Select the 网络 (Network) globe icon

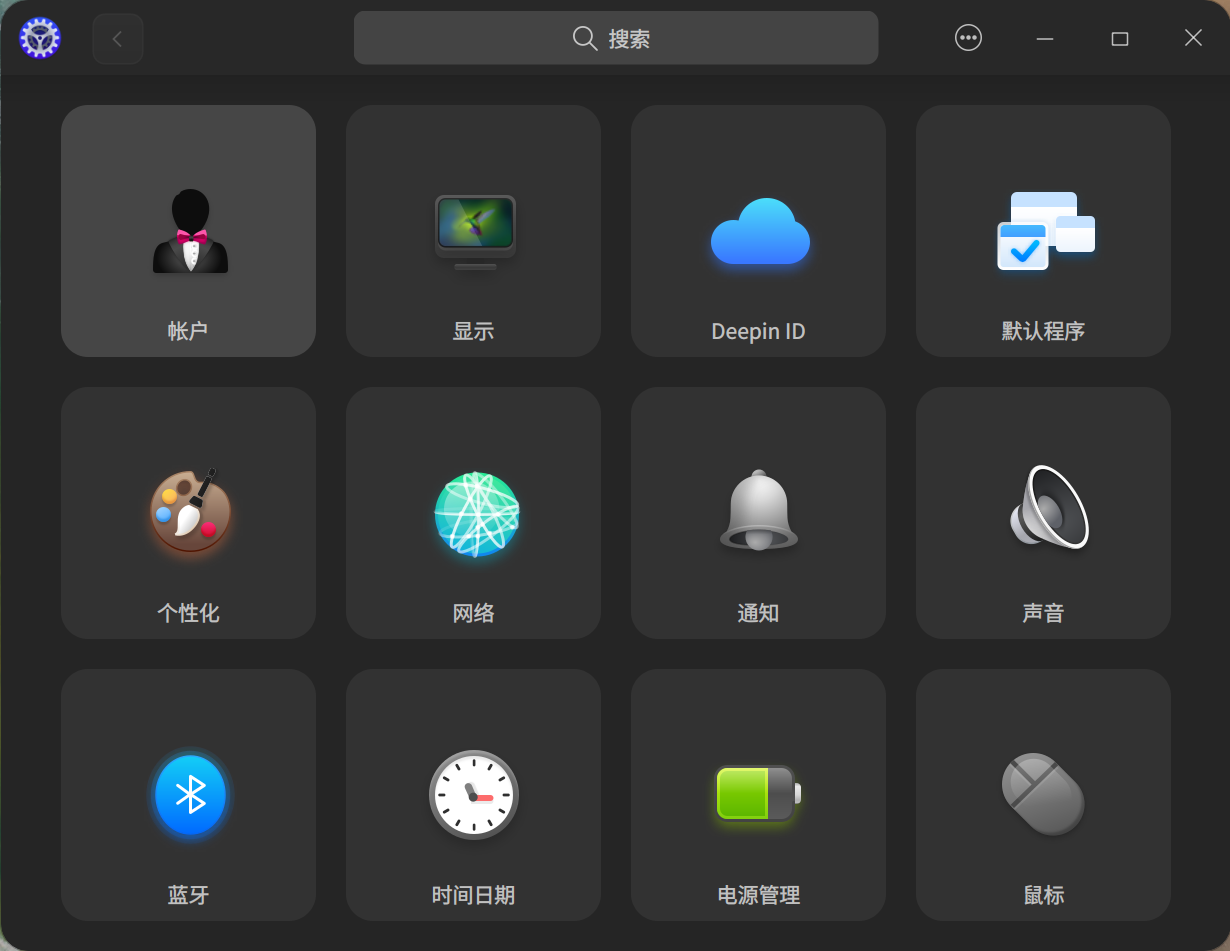[x=473, y=512]
